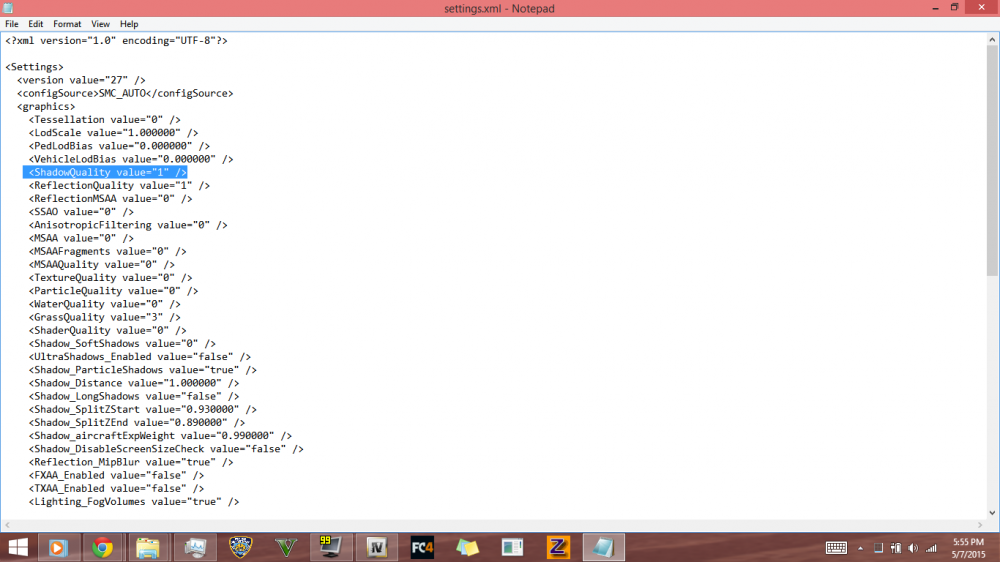Click the Shadow_aircraftExpWeight line

[x=160, y=436]
